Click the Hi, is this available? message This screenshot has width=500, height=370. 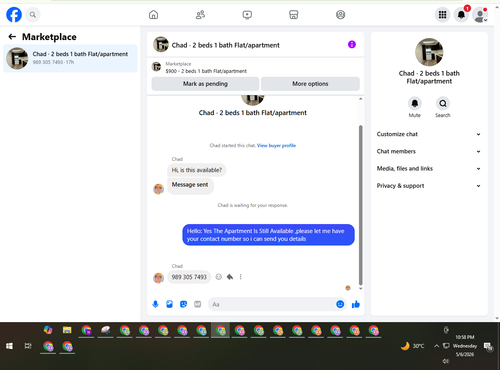[197, 170]
